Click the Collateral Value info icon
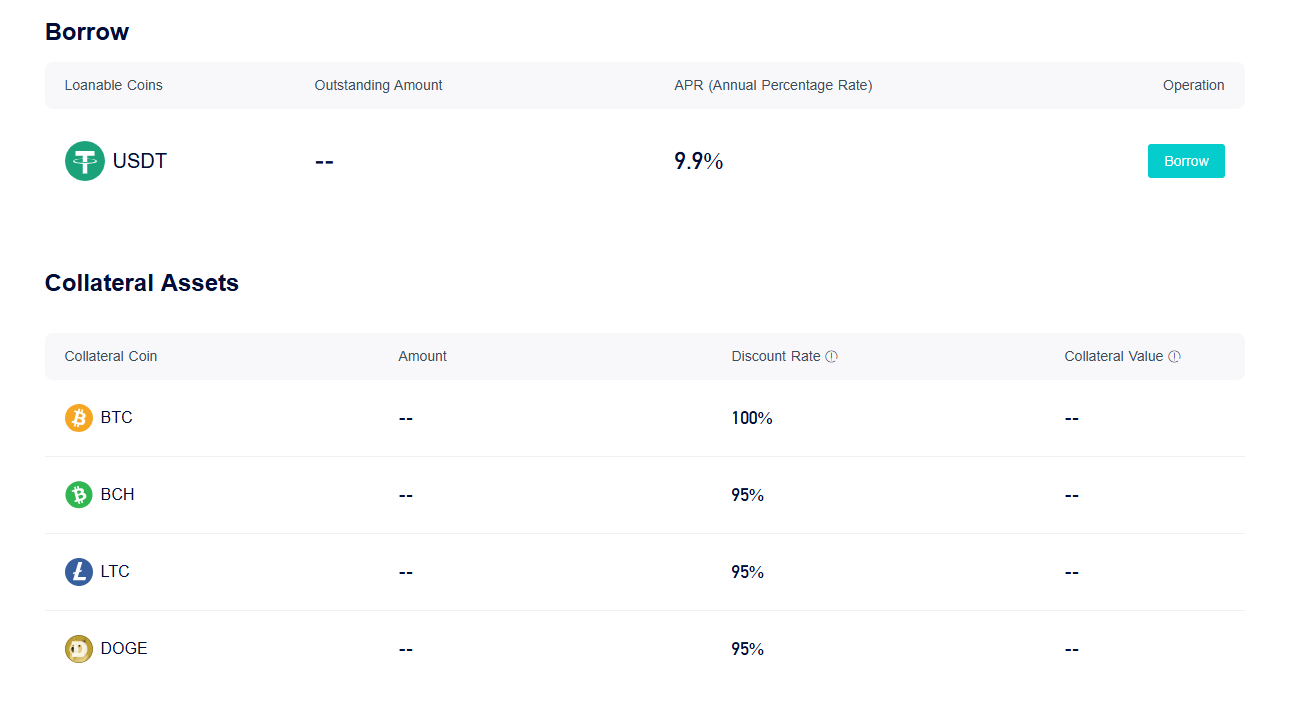The width and height of the screenshot is (1290, 716). point(1174,357)
